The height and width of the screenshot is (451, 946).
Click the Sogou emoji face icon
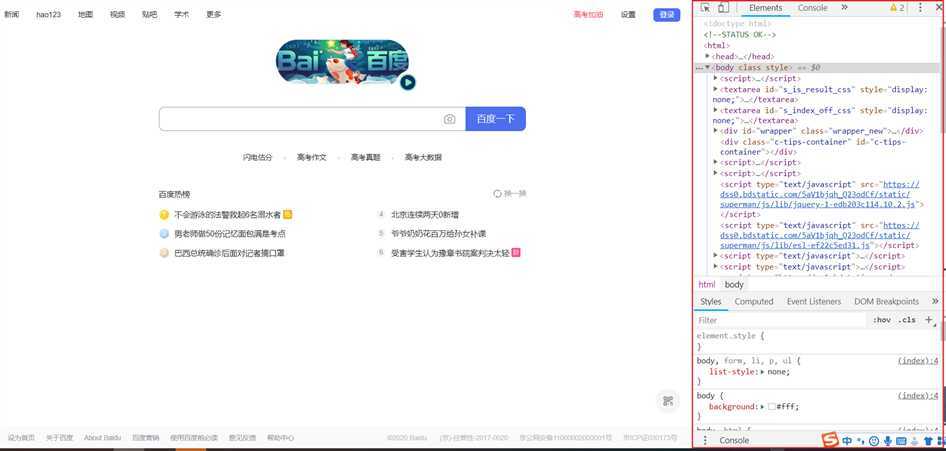pos(874,441)
